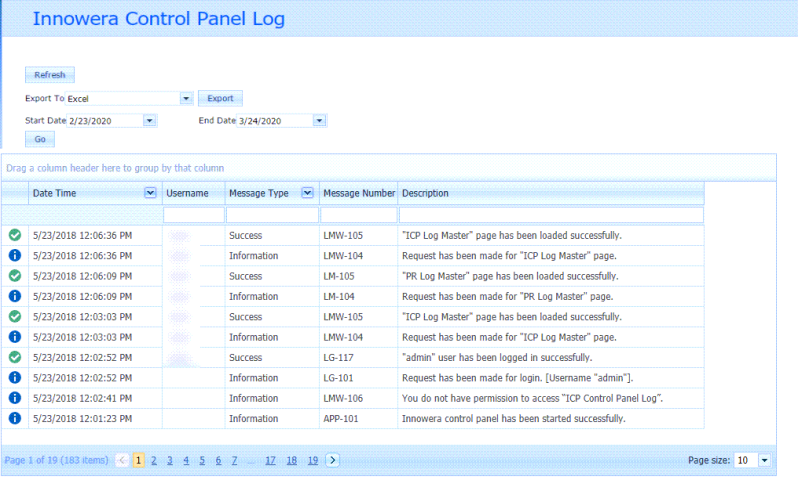The width and height of the screenshot is (798, 480).
Task: Click info icon on the LM-104 row
Action: pos(15,296)
